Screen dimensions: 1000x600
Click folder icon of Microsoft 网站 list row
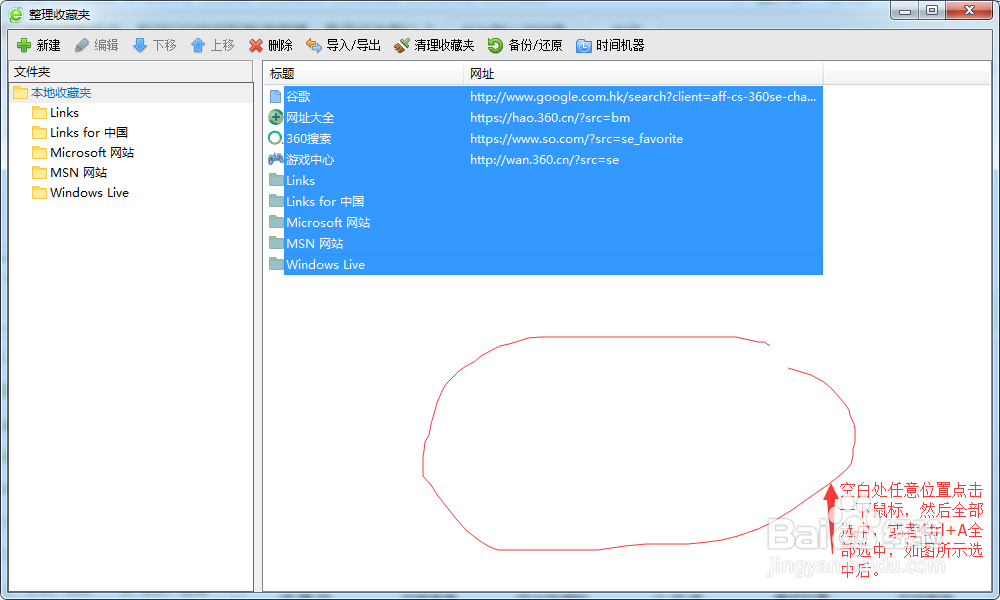276,222
